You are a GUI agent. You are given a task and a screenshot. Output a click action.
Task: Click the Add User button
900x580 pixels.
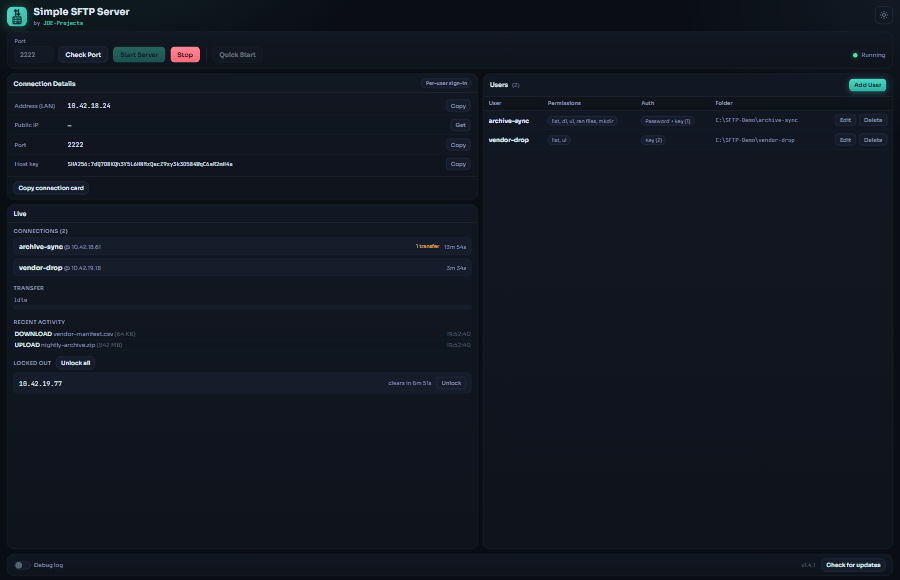coord(867,85)
